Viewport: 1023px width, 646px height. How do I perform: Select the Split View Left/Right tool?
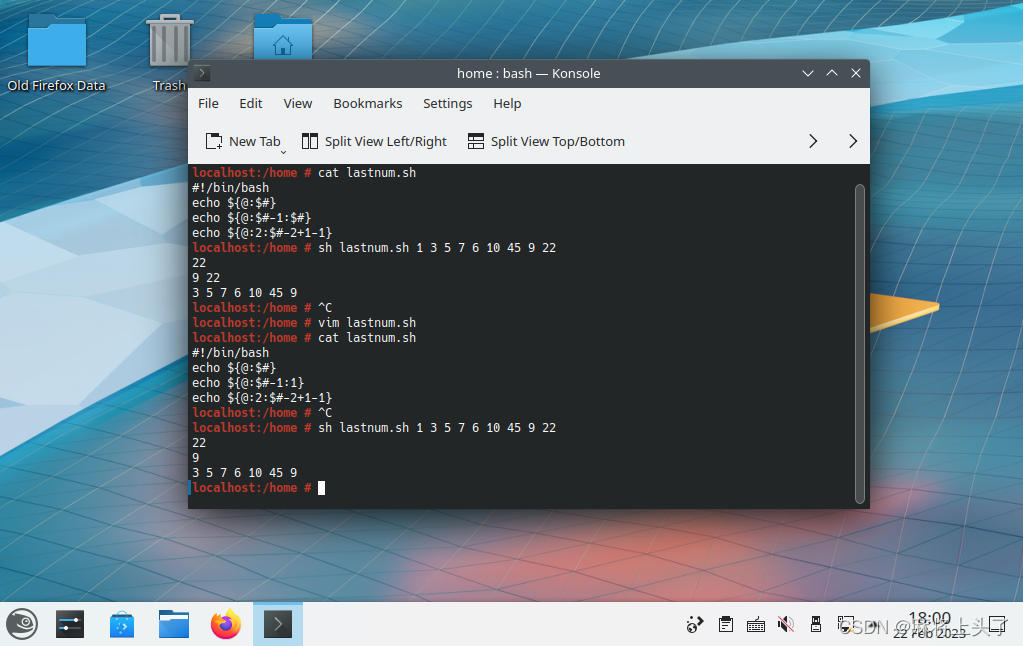(x=375, y=141)
